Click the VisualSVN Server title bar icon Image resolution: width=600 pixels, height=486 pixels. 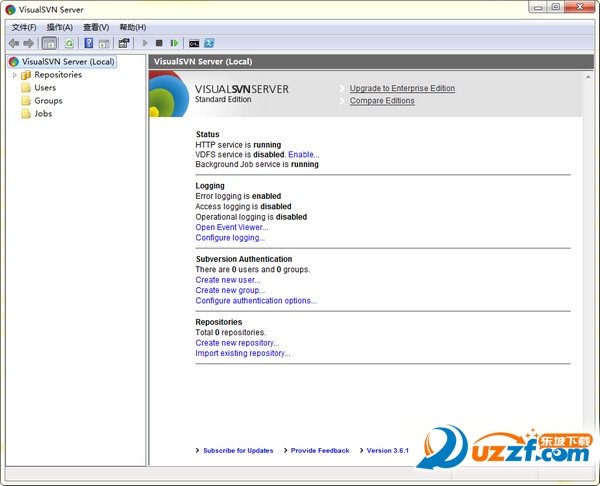tap(10, 10)
